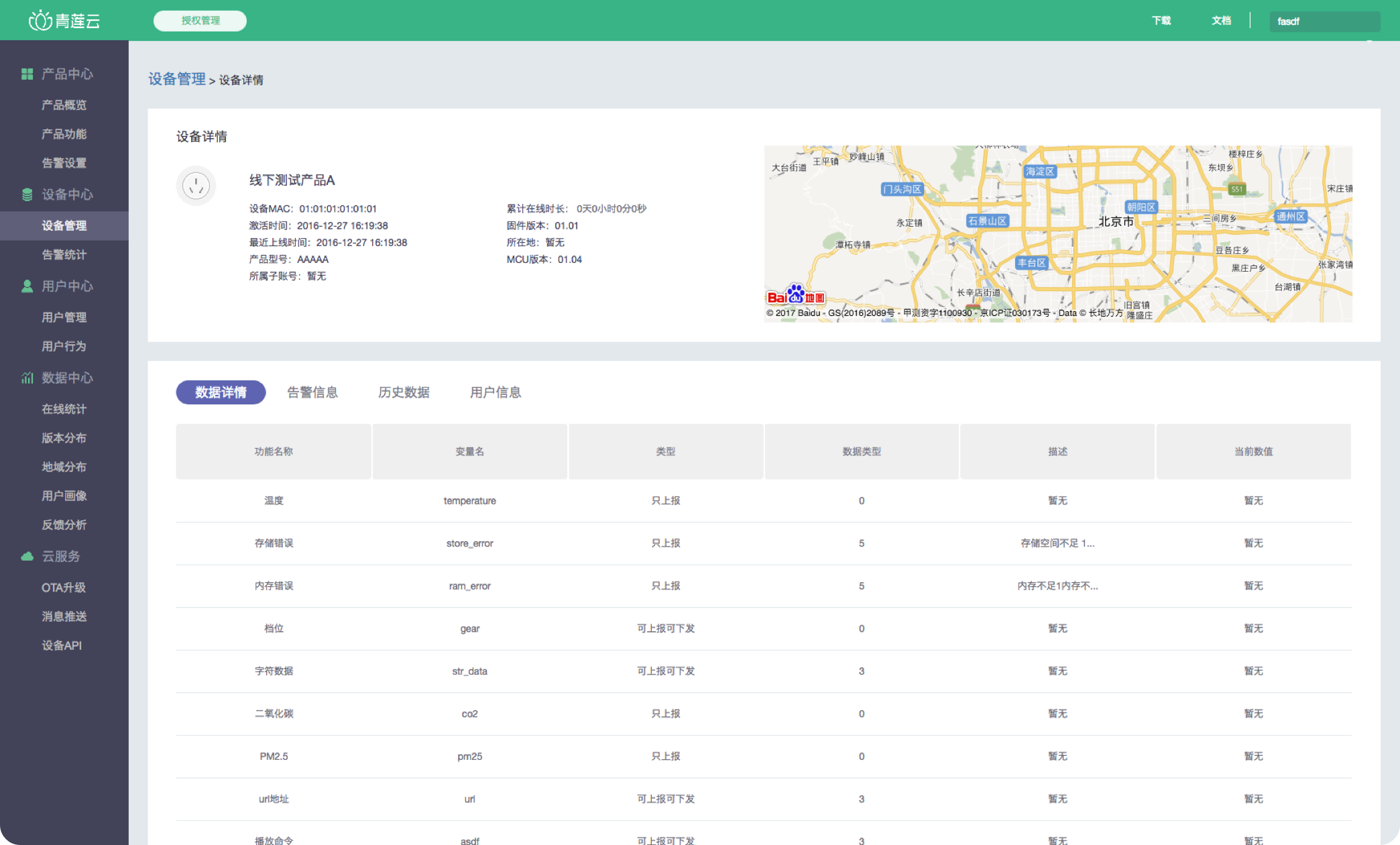Click the 用户中心 person icon
This screenshot has height=845, width=1400.
pyautogui.click(x=27, y=286)
